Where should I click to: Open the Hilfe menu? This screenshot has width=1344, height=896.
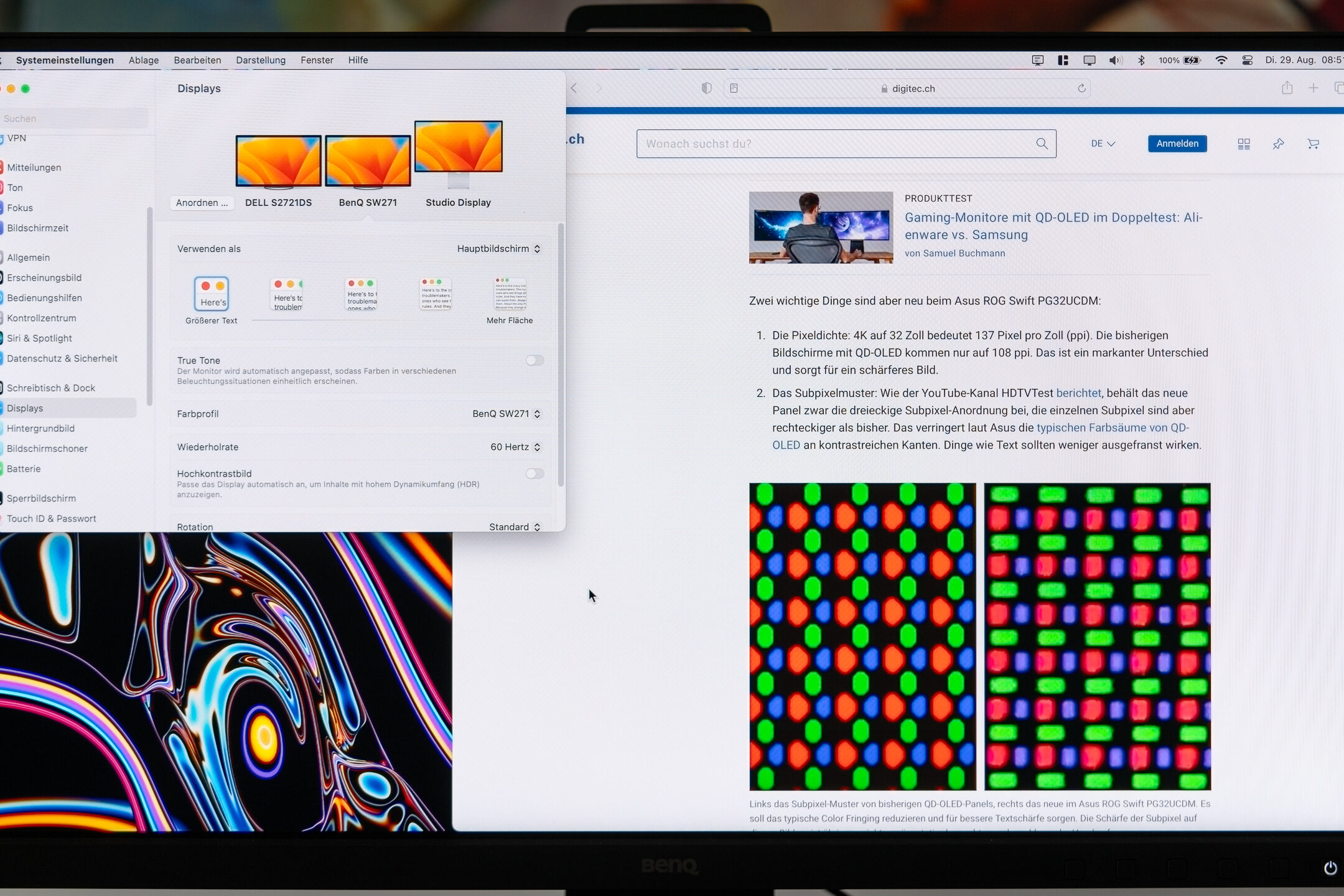coord(358,60)
